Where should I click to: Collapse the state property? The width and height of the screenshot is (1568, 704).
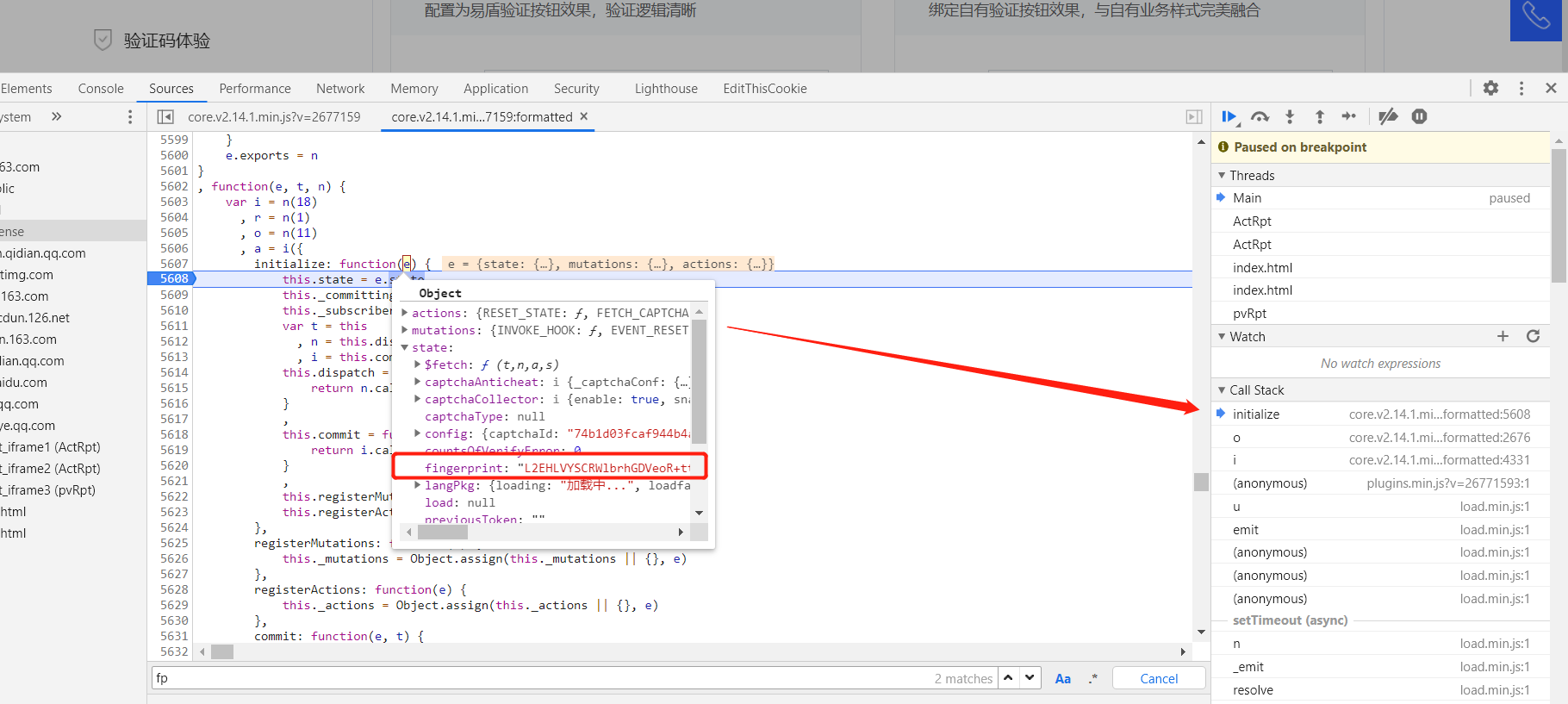405,347
